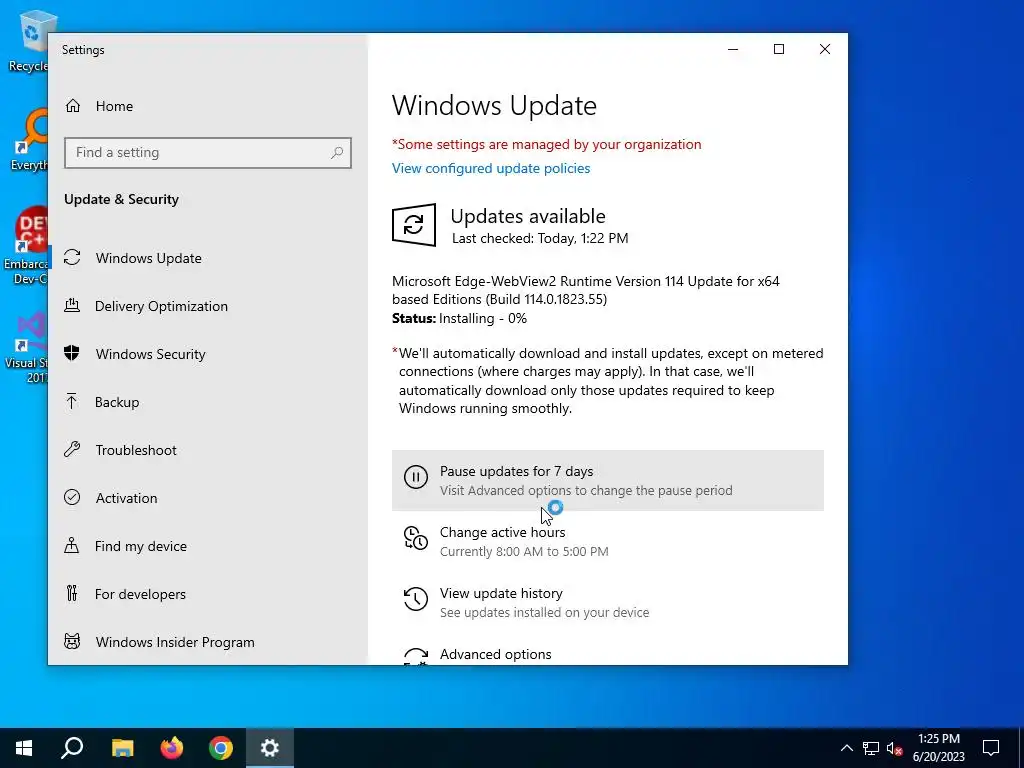The image size is (1024, 768).
Task: Click the Status: Installing - 0% text
Action: (459, 318)
